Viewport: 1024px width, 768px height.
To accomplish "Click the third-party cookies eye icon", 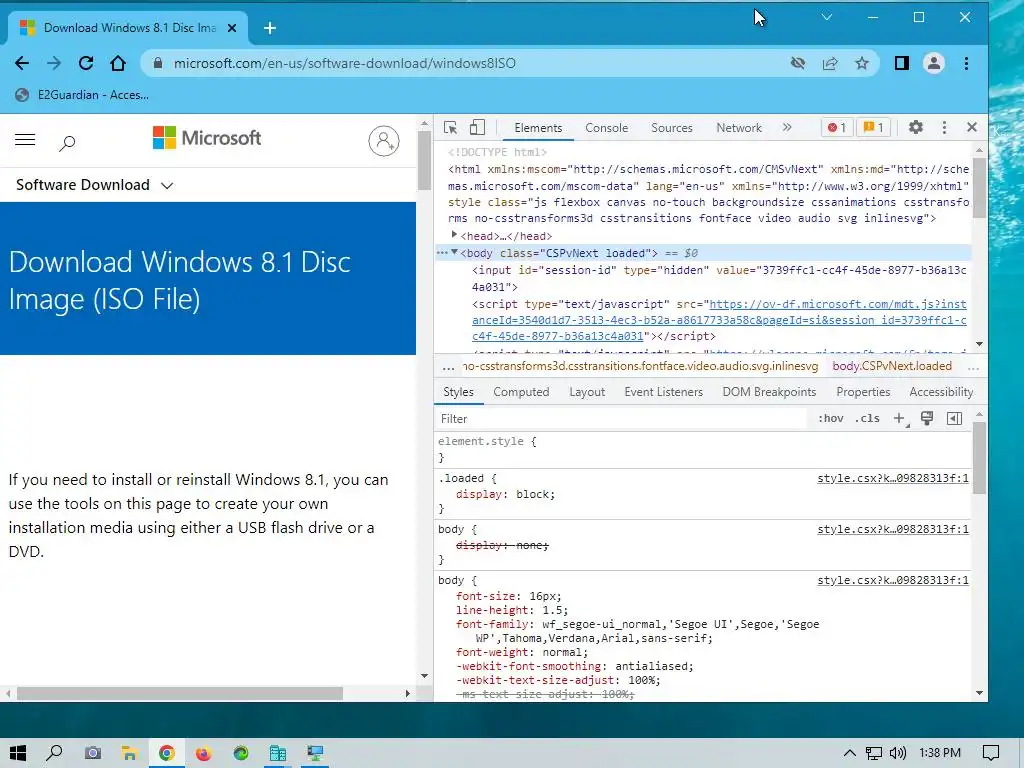I will click(x=797, y=63).
